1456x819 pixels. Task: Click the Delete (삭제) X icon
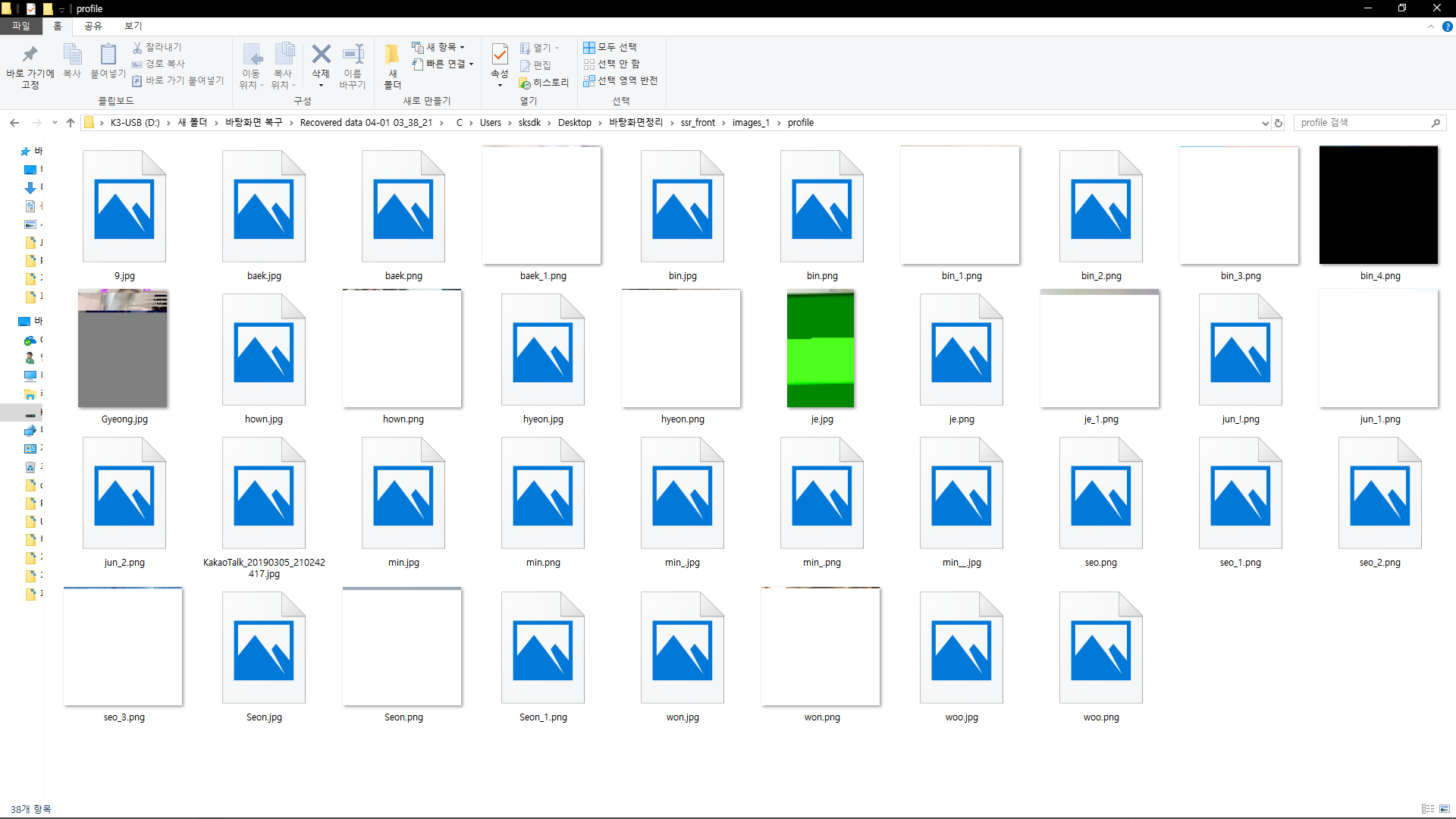[322, 54]
